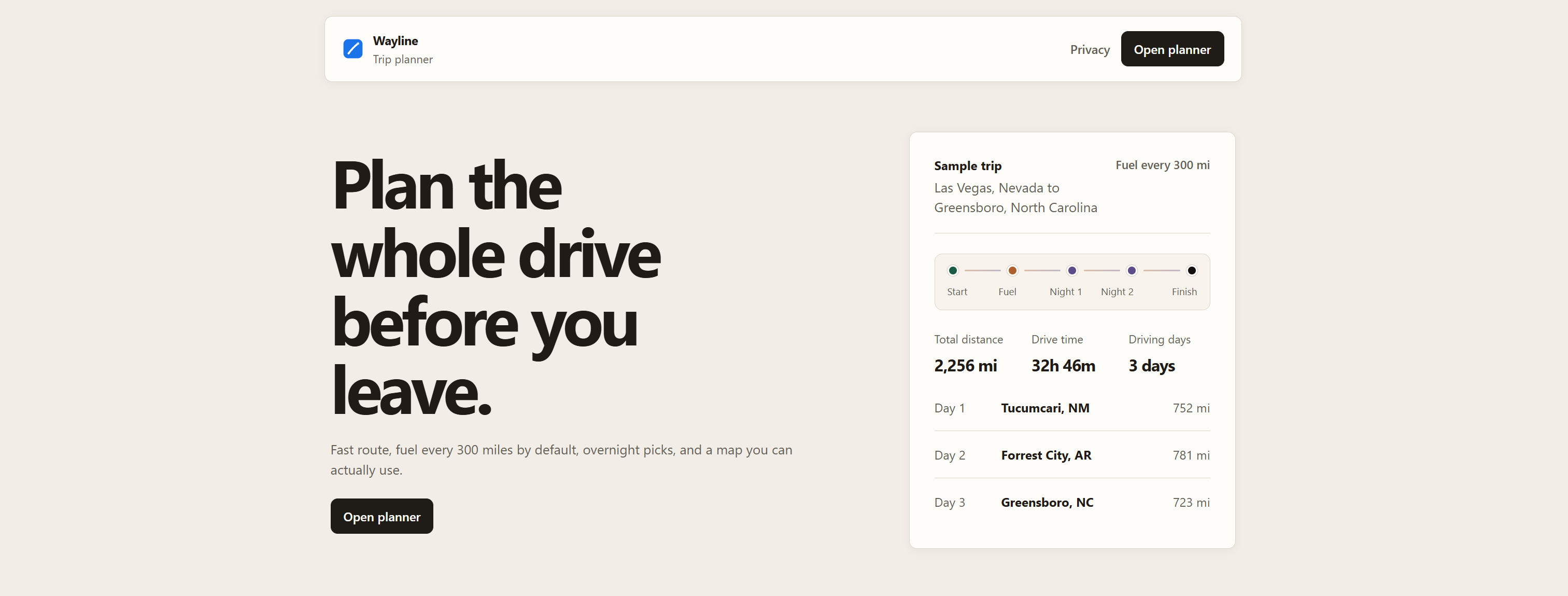
Task: Click the main hero headline text
Action: pyautogui.click(x=495, y=288)
